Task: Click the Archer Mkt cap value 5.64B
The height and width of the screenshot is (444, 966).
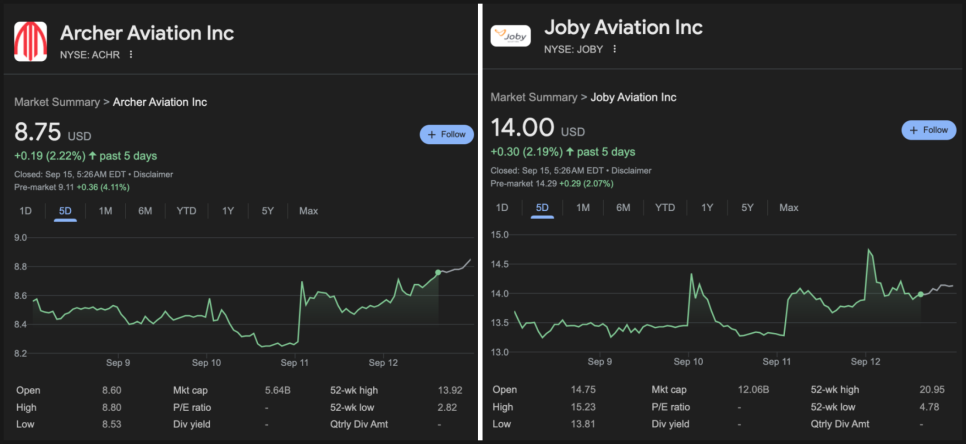Action: 277,390
